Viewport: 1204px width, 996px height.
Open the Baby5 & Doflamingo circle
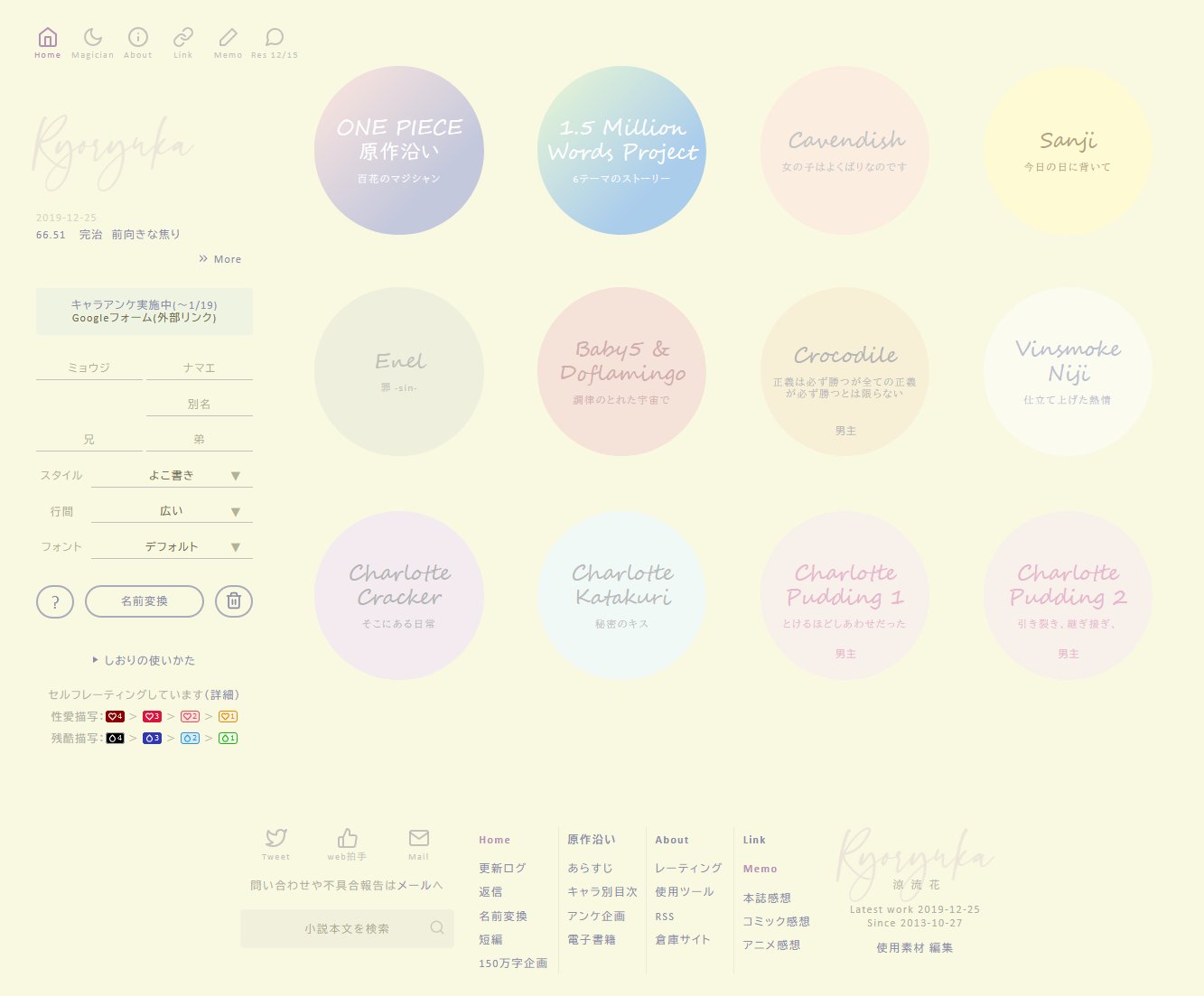point(622,372)
